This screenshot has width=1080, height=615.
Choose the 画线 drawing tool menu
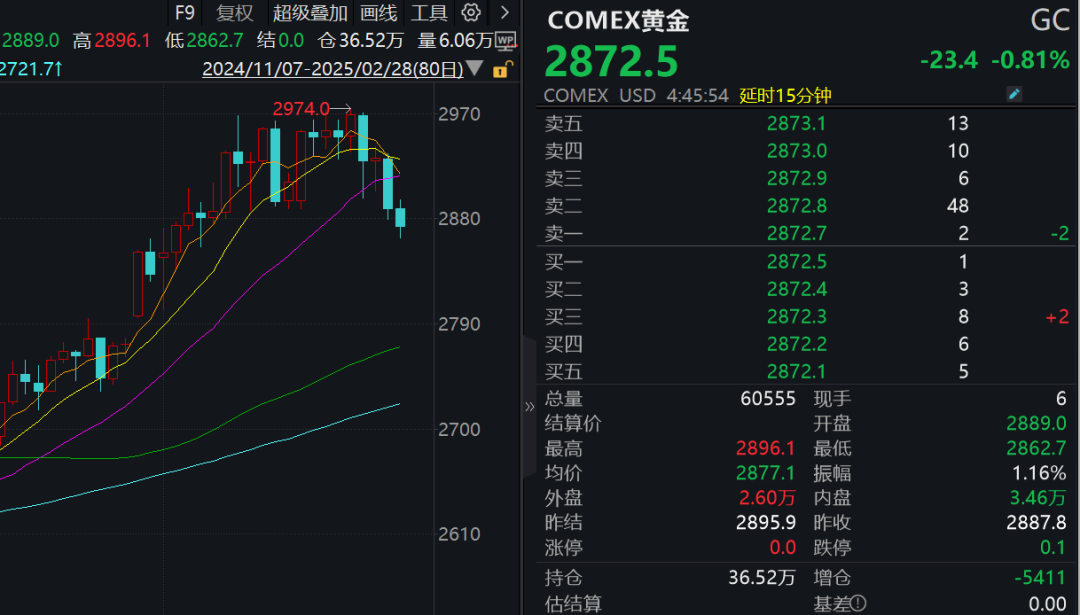379,12
